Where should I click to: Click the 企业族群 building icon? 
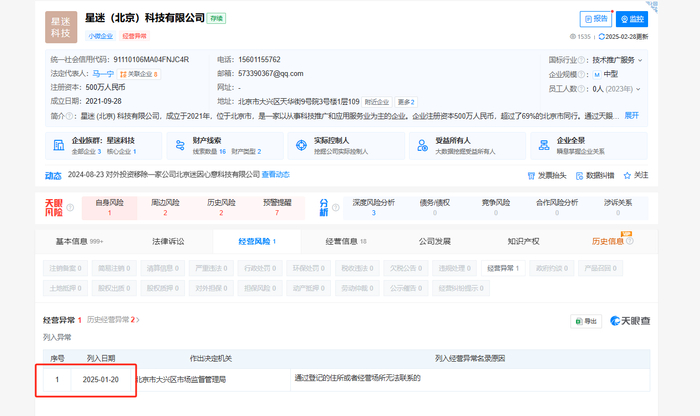59,145
